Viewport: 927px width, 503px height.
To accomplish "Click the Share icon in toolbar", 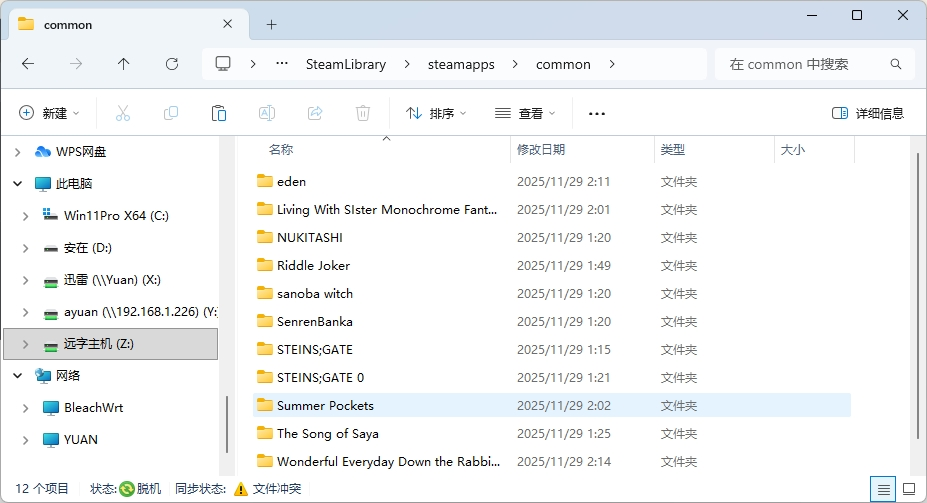I will 315,113.
